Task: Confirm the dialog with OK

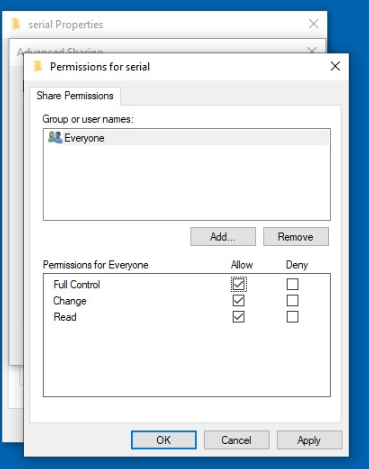Action: pos(164,440)
